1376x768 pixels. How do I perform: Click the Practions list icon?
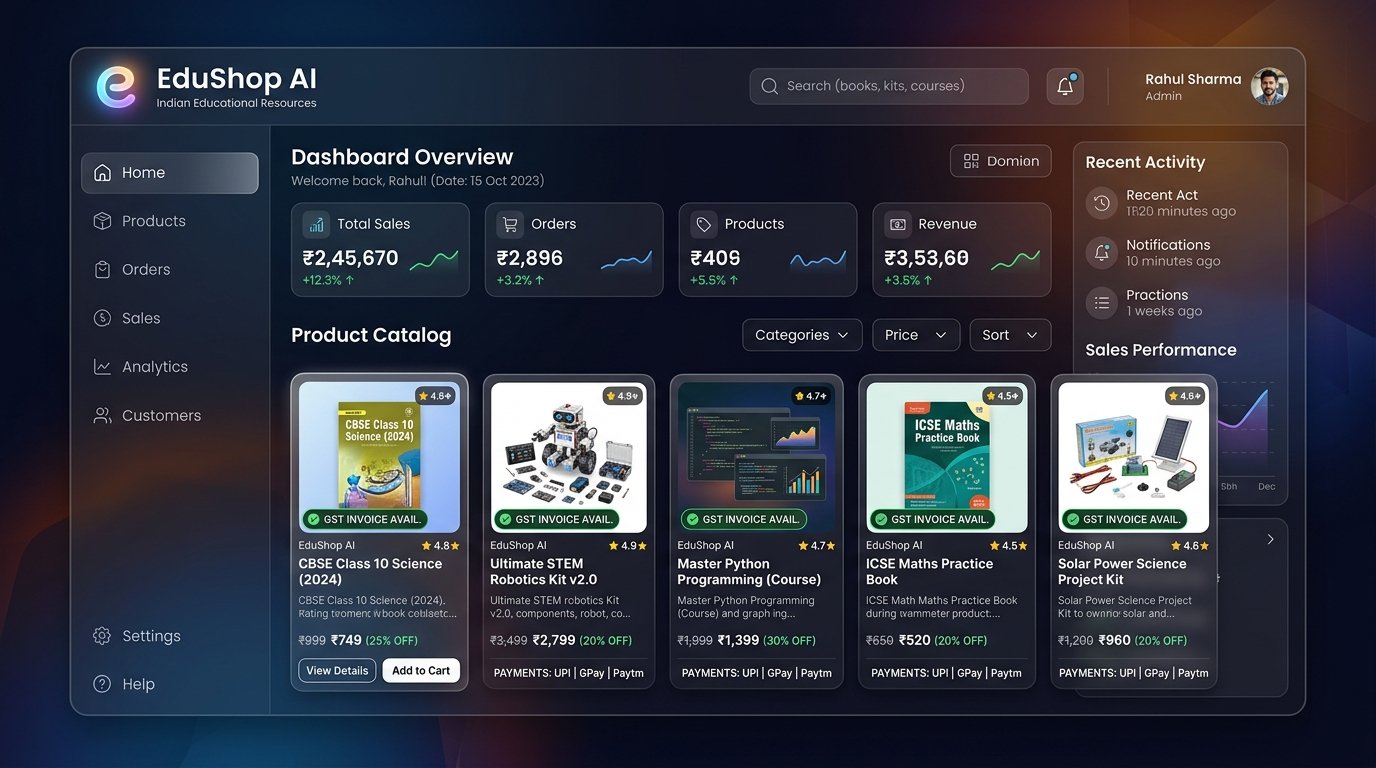pyautogui.click(x=1101, y=303)
